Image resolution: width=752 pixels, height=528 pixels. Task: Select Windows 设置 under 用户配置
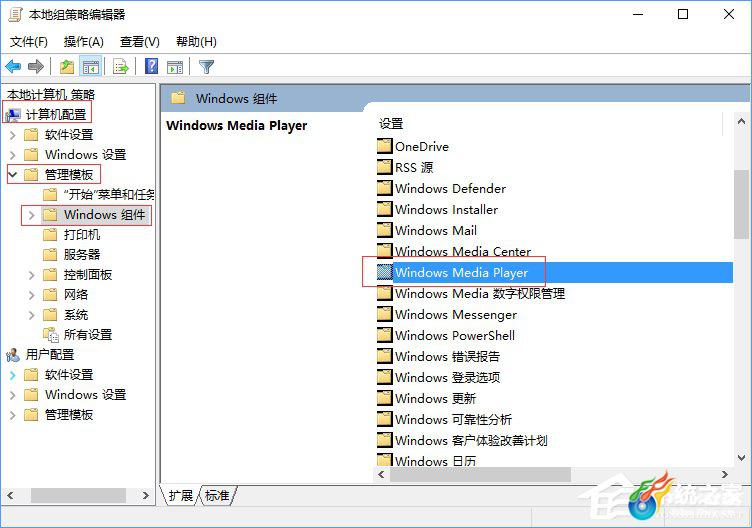[x=85, y=395]
